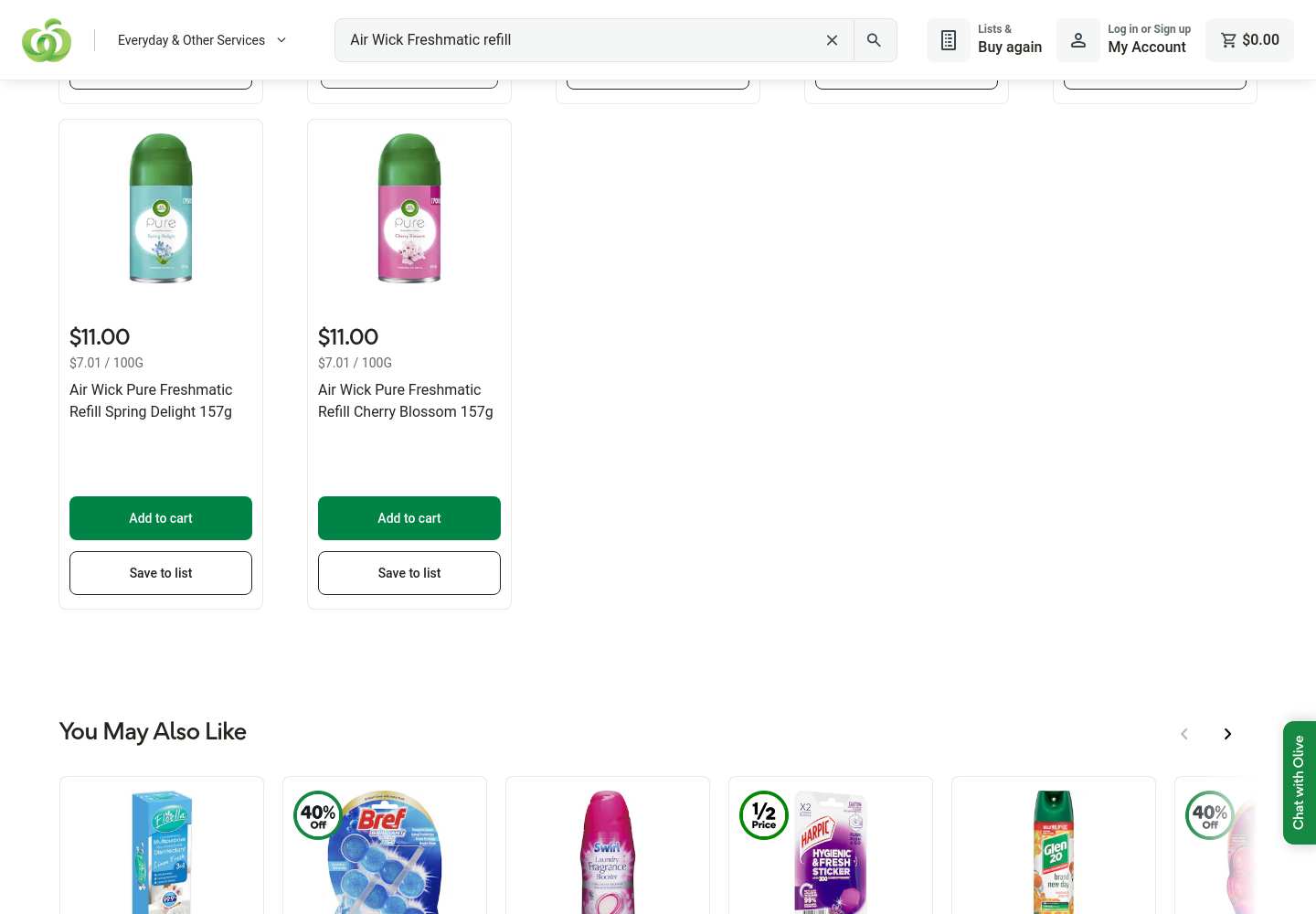Open Air Wick Pure Cherry Blossom product image
The height and width of the screenshot is (914, 1316).
409,208
